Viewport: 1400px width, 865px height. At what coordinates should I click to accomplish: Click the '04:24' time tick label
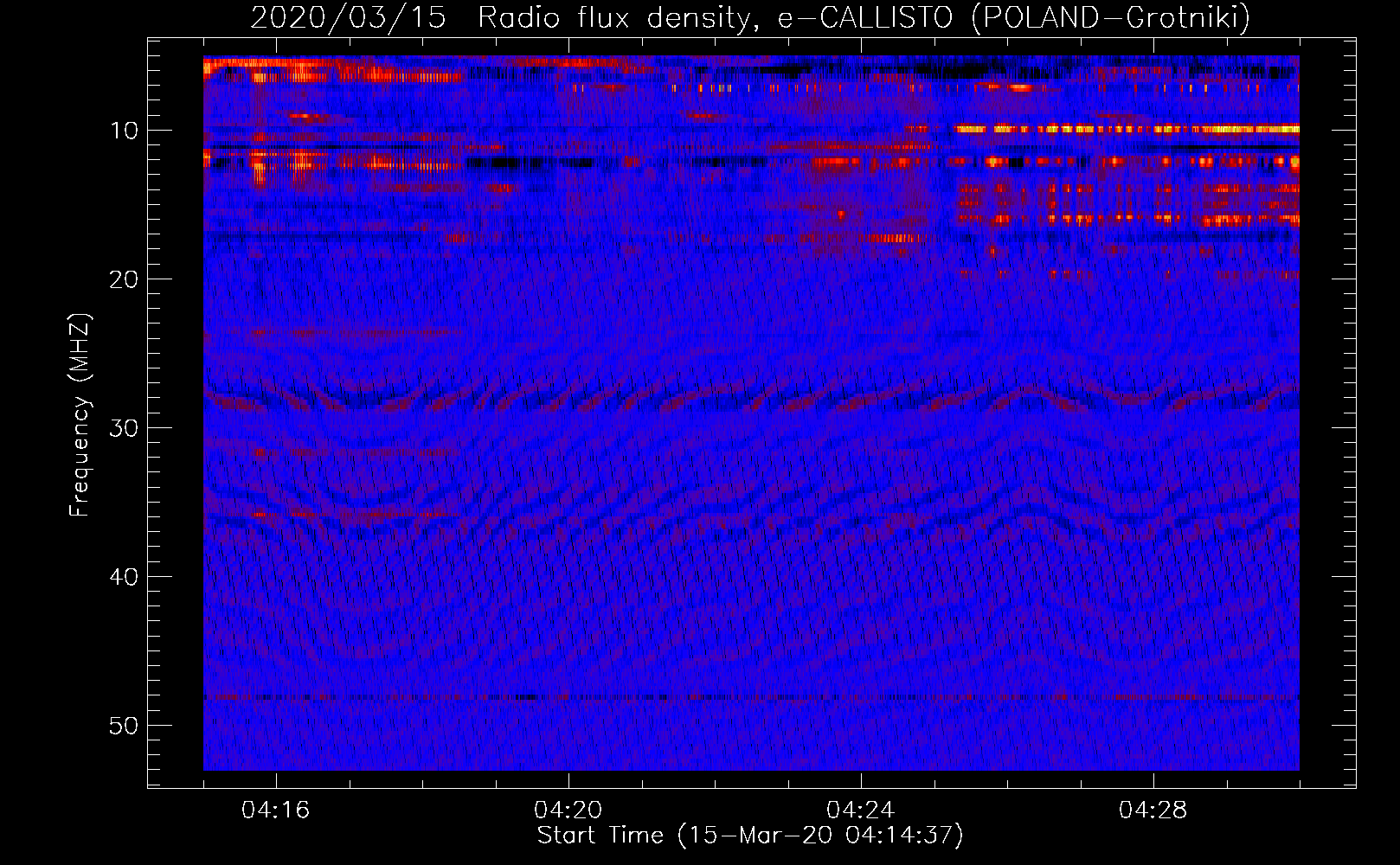click(860, 811)
